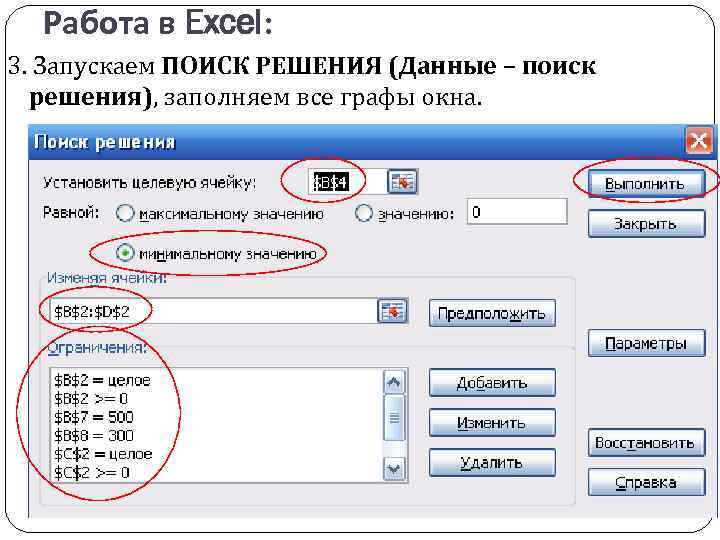Close the Поиск решения dialog
Viewport: 720px width, 540px height.
(699, 141)
